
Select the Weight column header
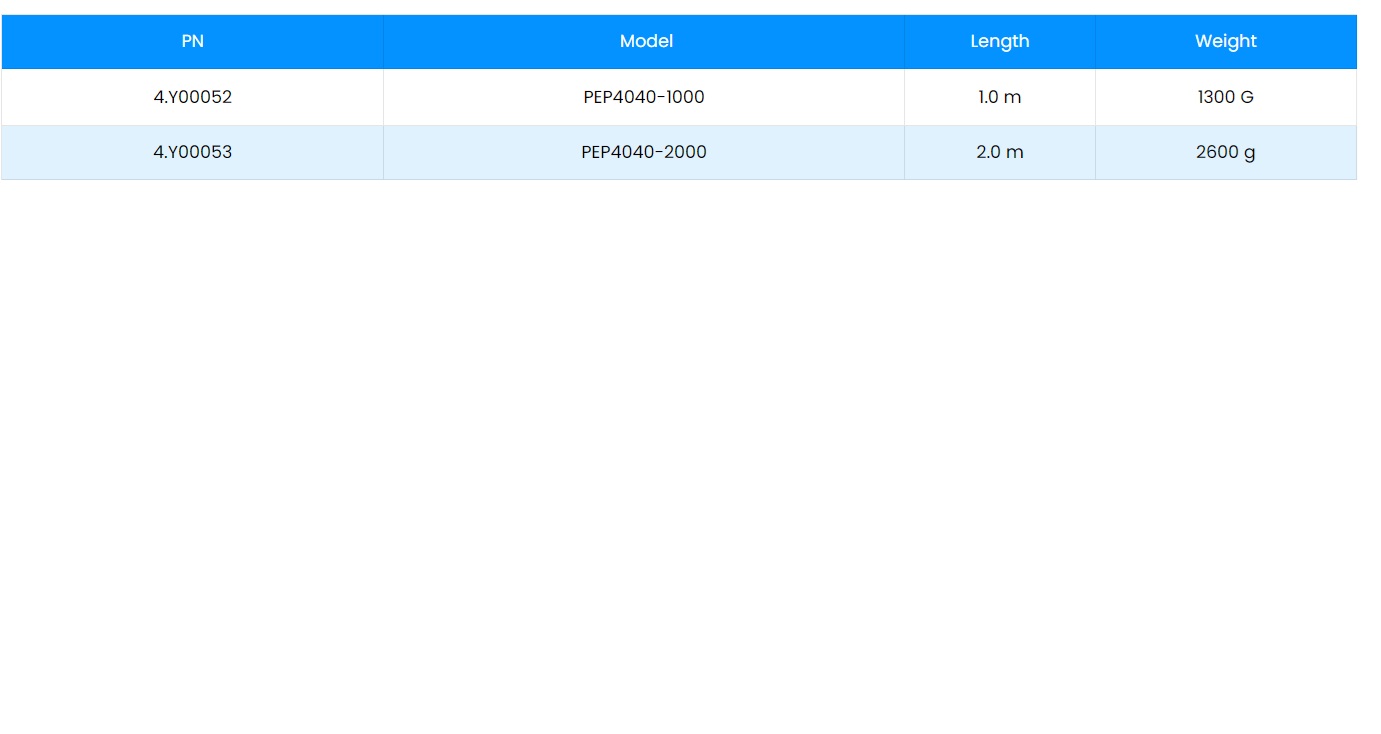click(1225, 41)
